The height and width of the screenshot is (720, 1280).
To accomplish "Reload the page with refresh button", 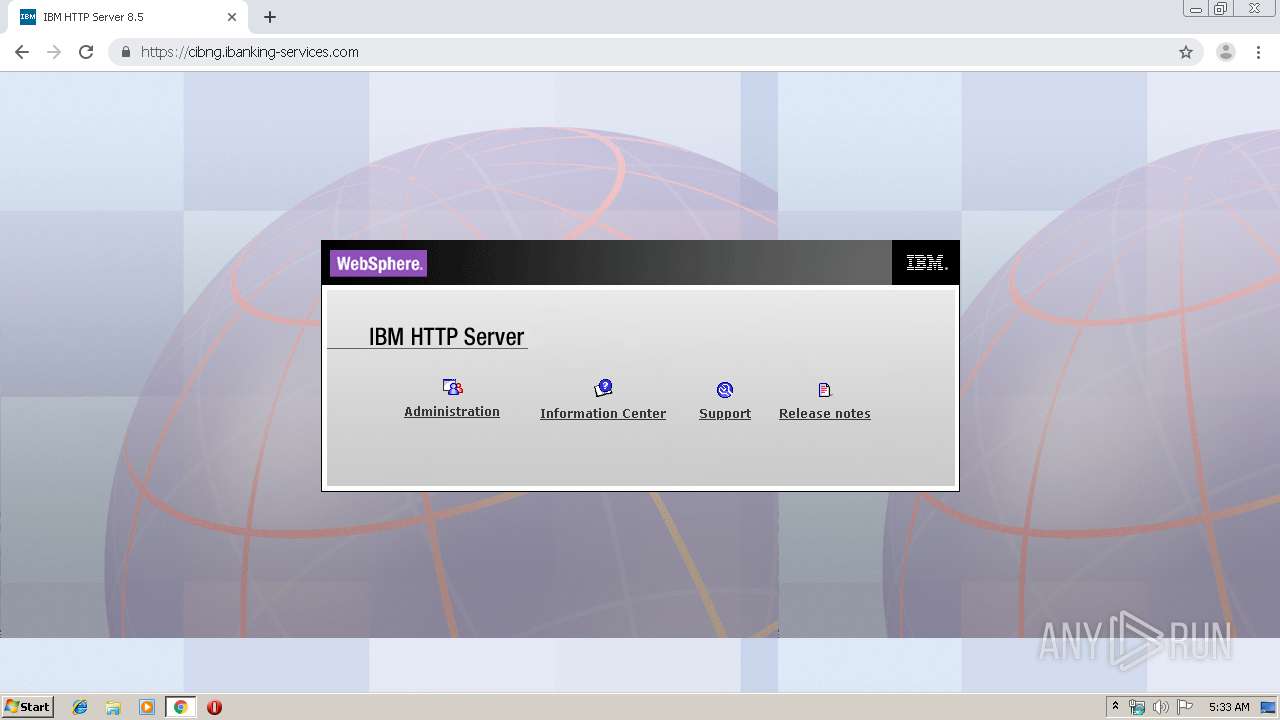I will click(x=86, y=52).
